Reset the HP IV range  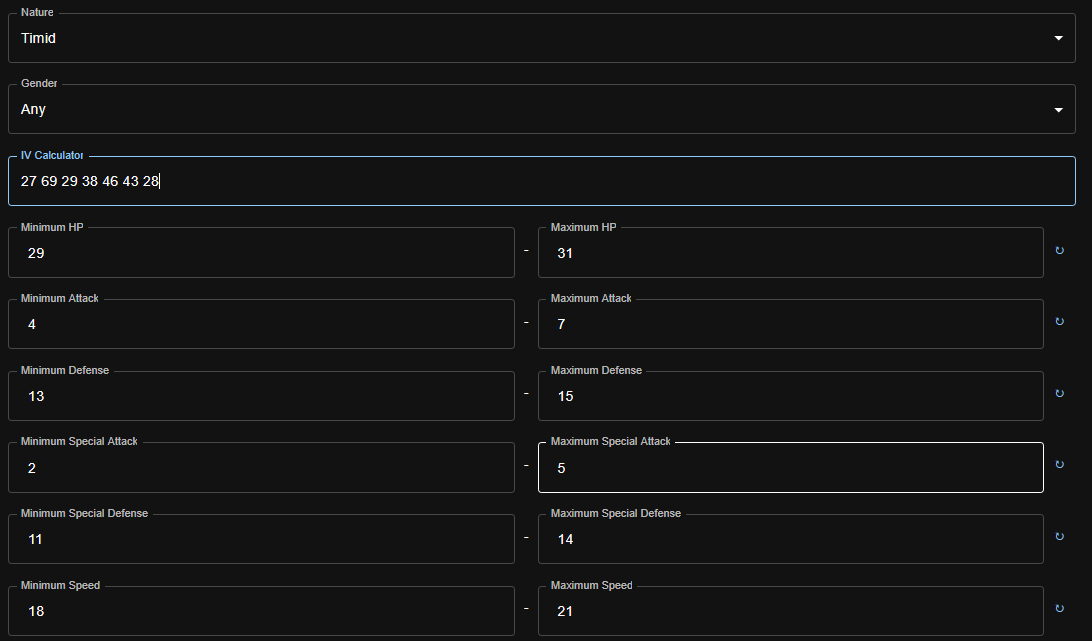(x=1060, y=251)
